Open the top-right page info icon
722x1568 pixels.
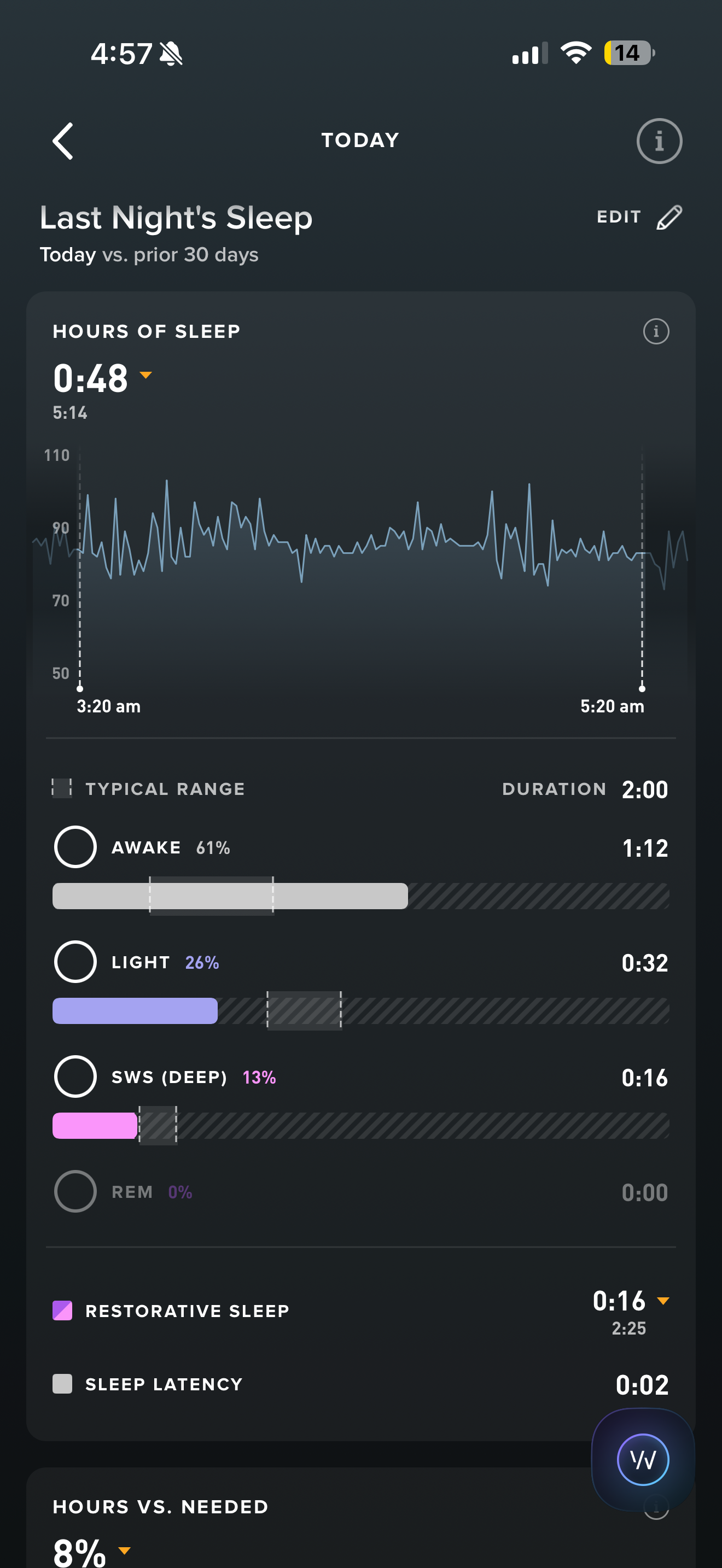(659, 141)
